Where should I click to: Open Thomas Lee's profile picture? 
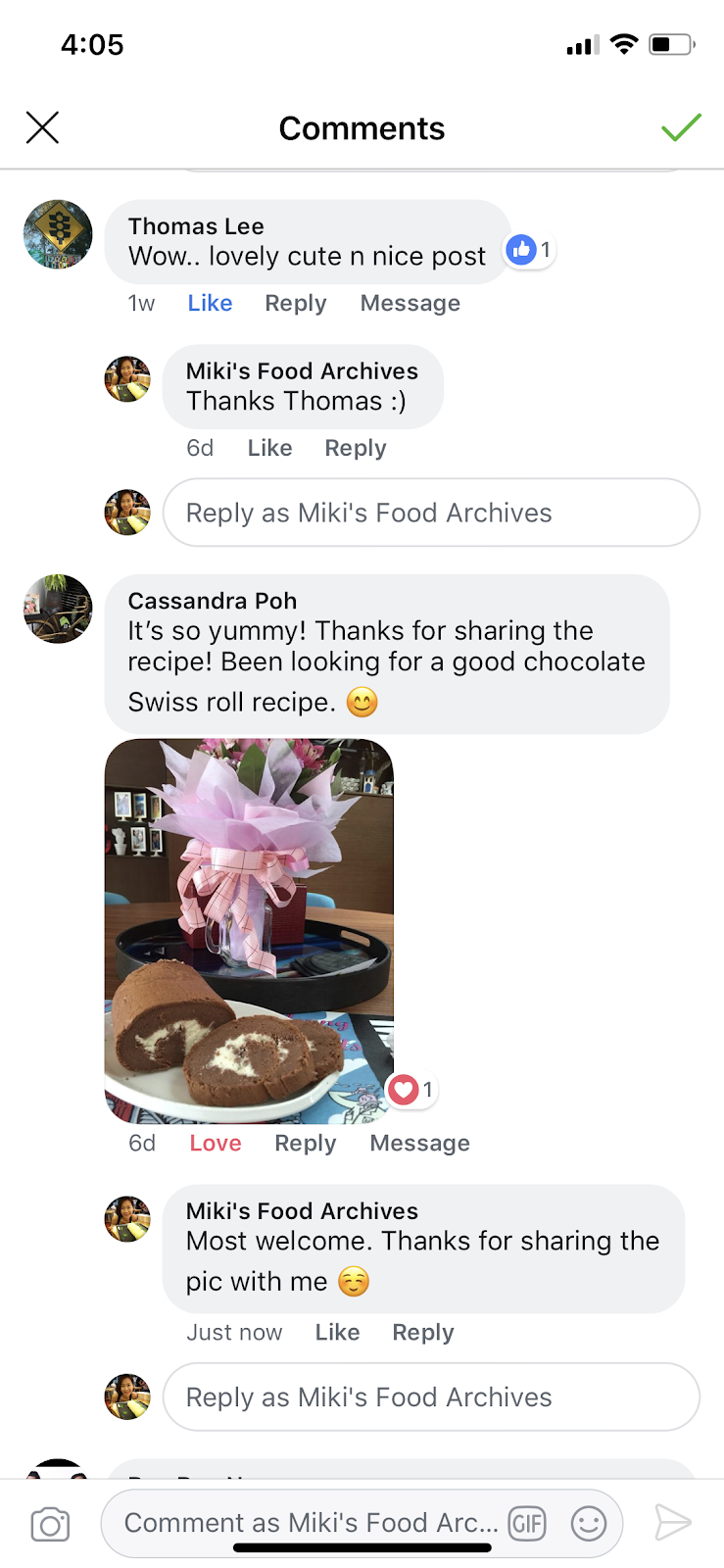(x=58, y=234)
